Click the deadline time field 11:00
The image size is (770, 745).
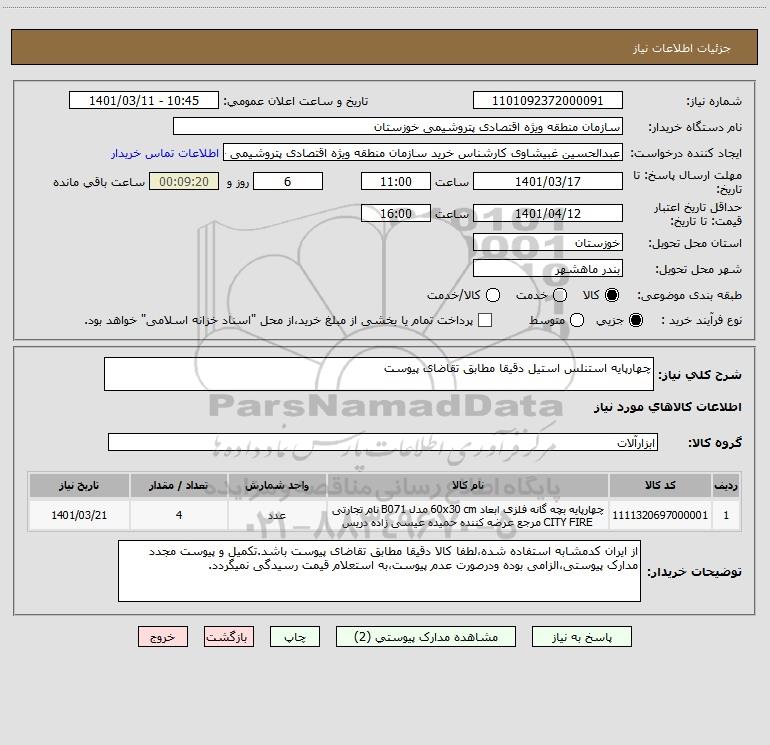tap(396, 181)
